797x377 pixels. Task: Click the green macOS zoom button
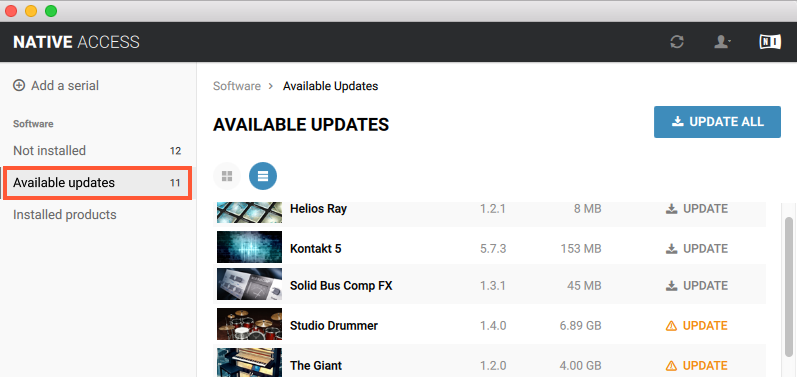pyautogui.click(x=51, y=11)
